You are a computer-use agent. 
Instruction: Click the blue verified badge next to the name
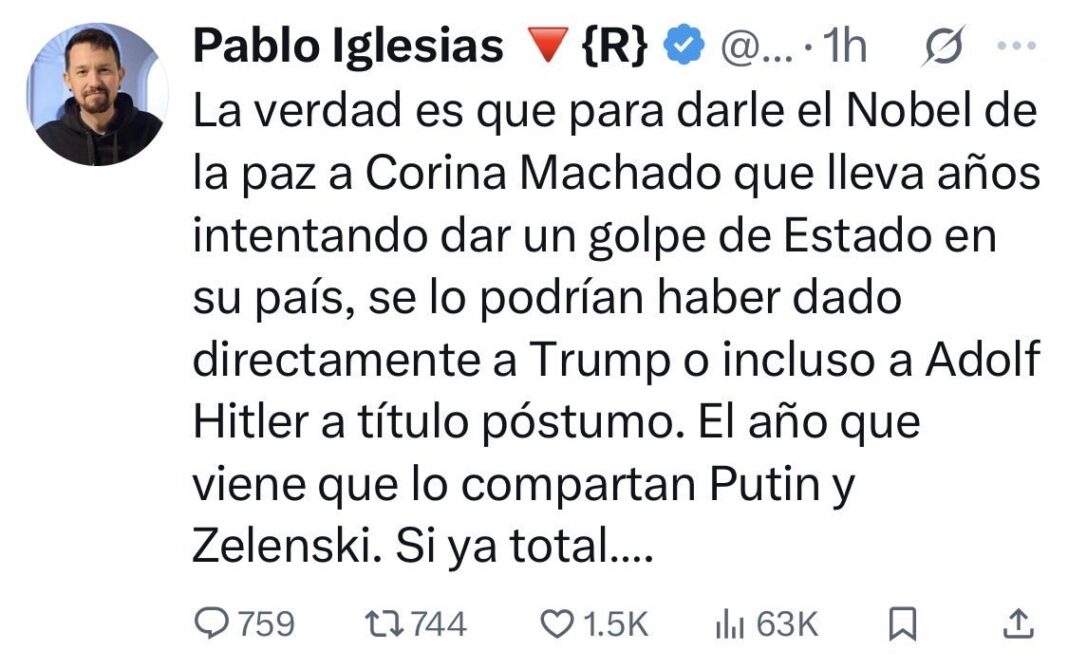[x=682, y=42]
